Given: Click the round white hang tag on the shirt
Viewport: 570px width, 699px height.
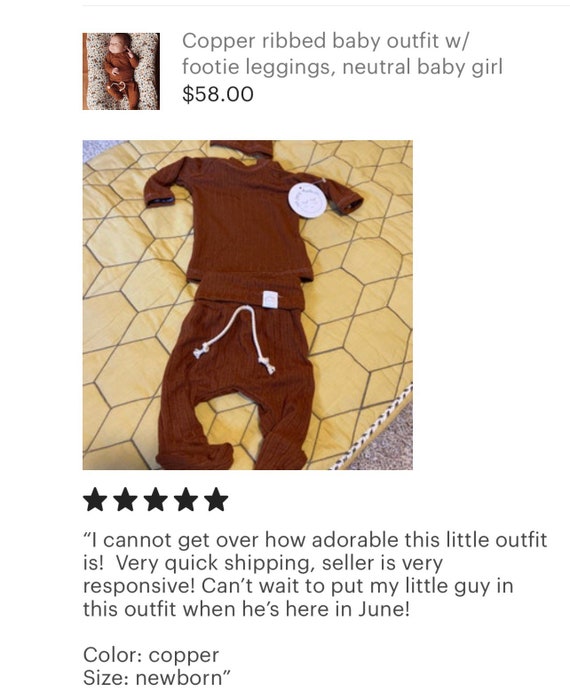Looking at the screenshot, I should tap(308, 200).
